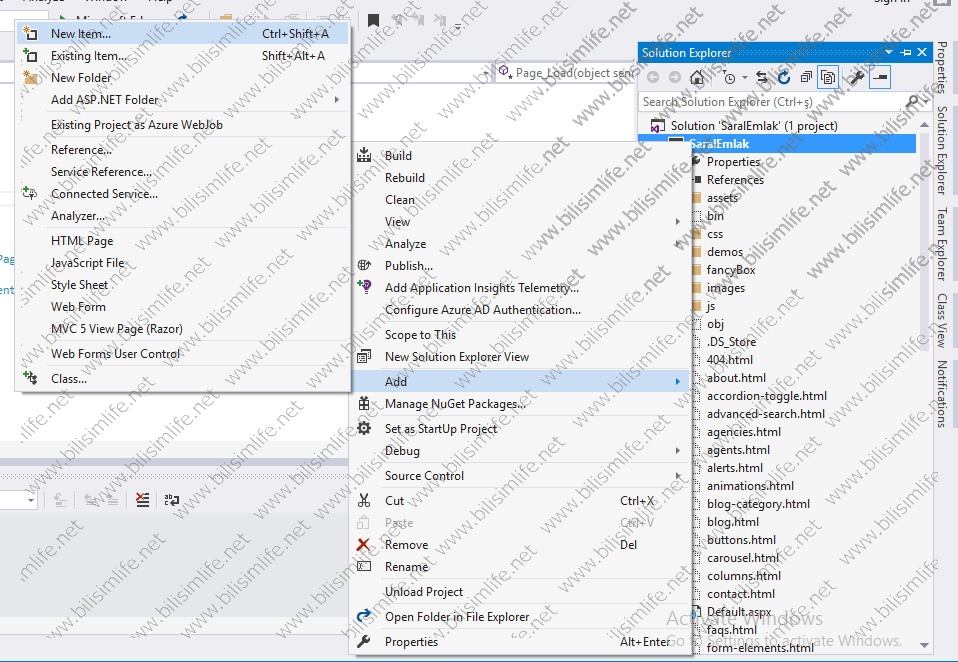Click the red X Remove icon
Screen dimensions: 958x662
coord(364,544)
